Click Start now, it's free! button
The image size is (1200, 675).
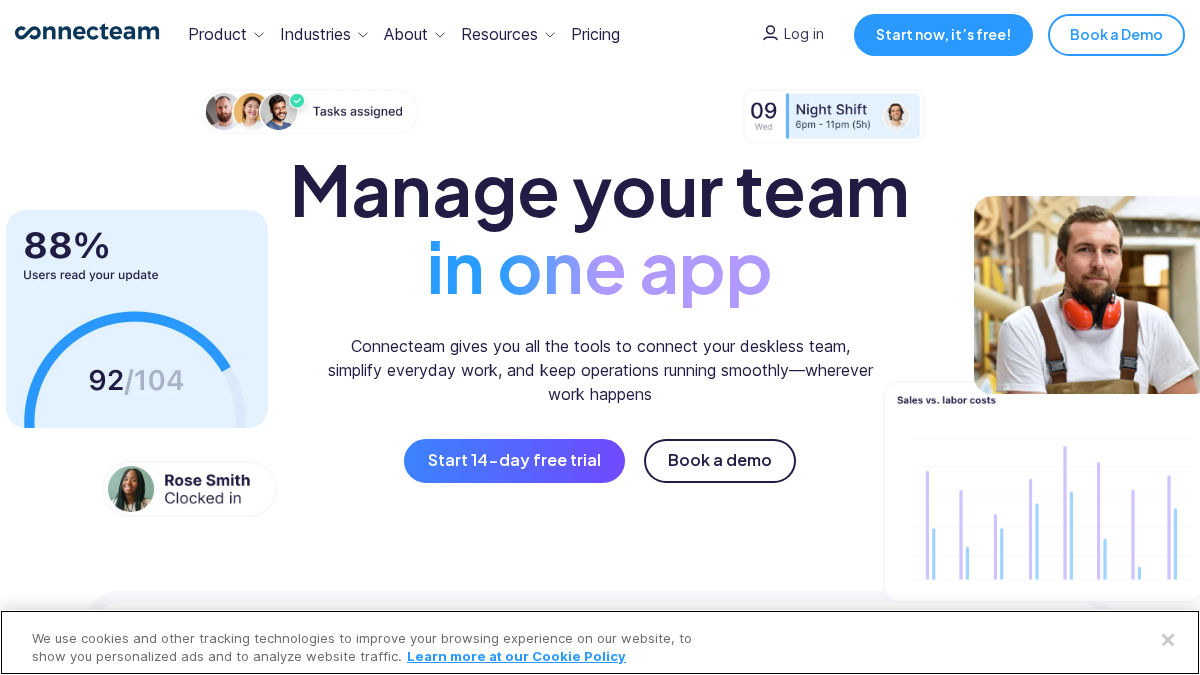(943, 35)
